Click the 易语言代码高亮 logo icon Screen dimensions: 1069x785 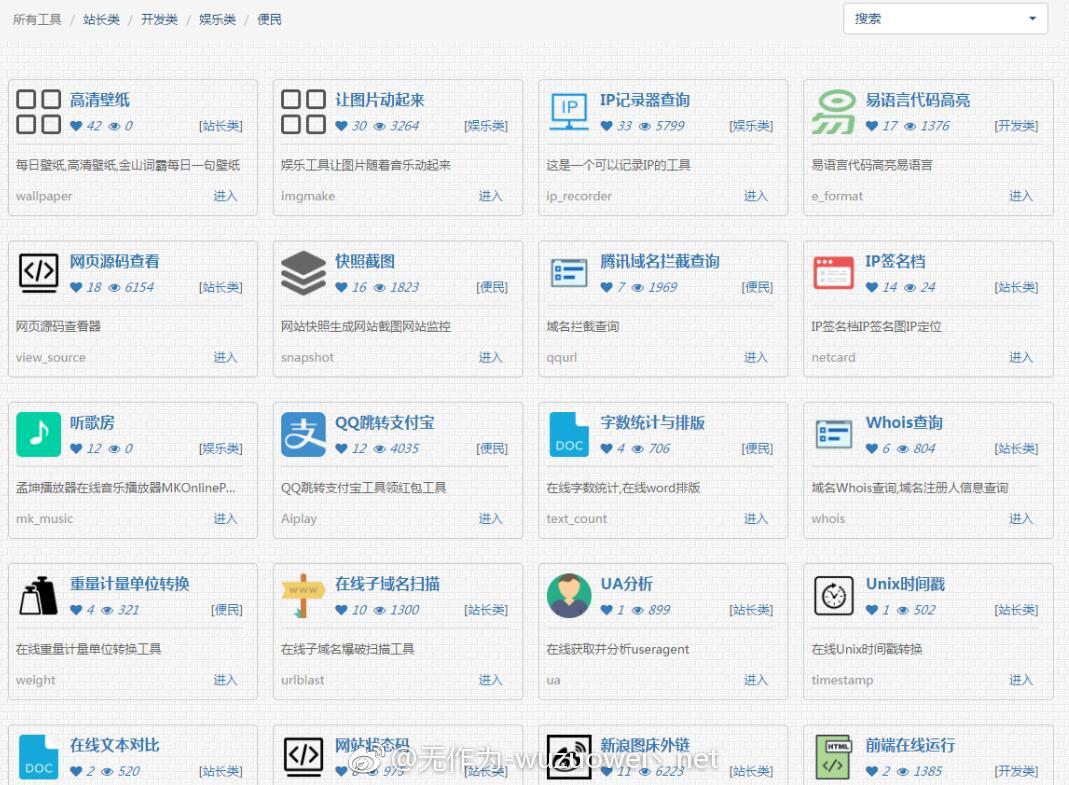(x=833, y=110)
